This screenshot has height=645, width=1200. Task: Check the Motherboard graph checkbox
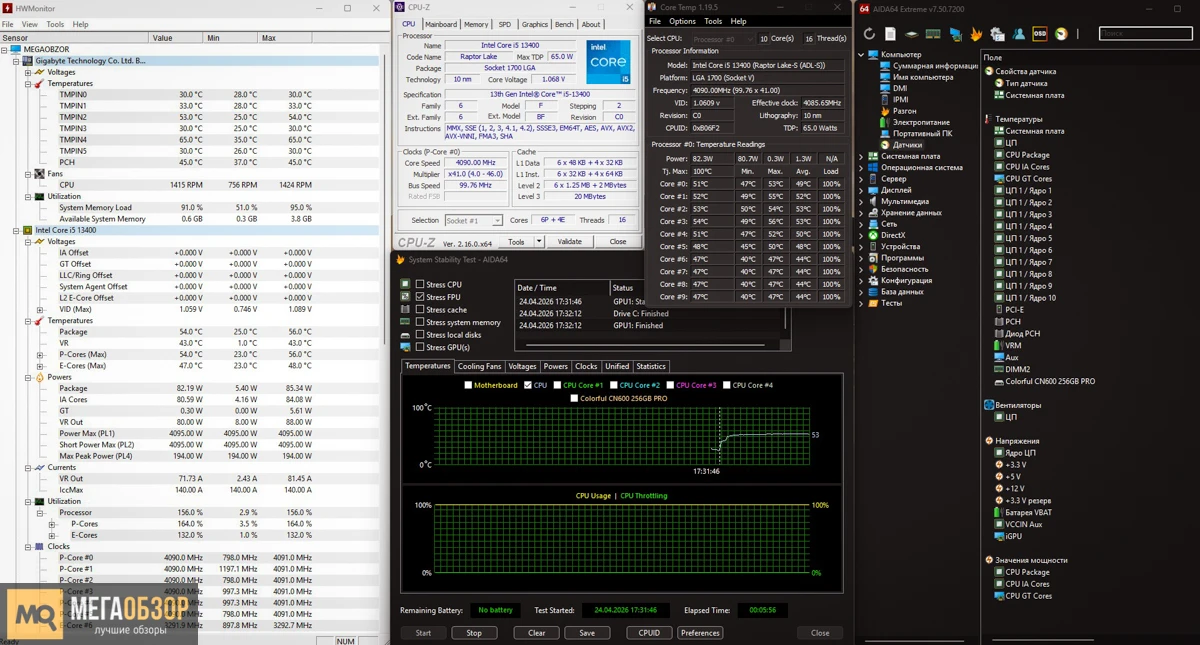pos(468,385)
